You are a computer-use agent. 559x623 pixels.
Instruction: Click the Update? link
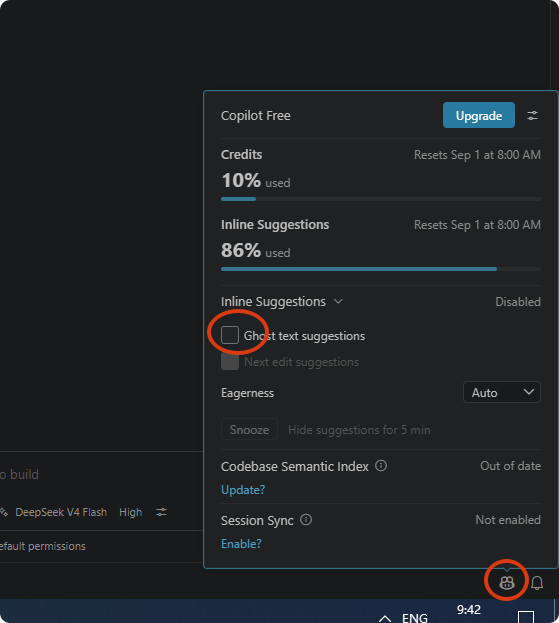pyautogui.click(x=243, y=490)
